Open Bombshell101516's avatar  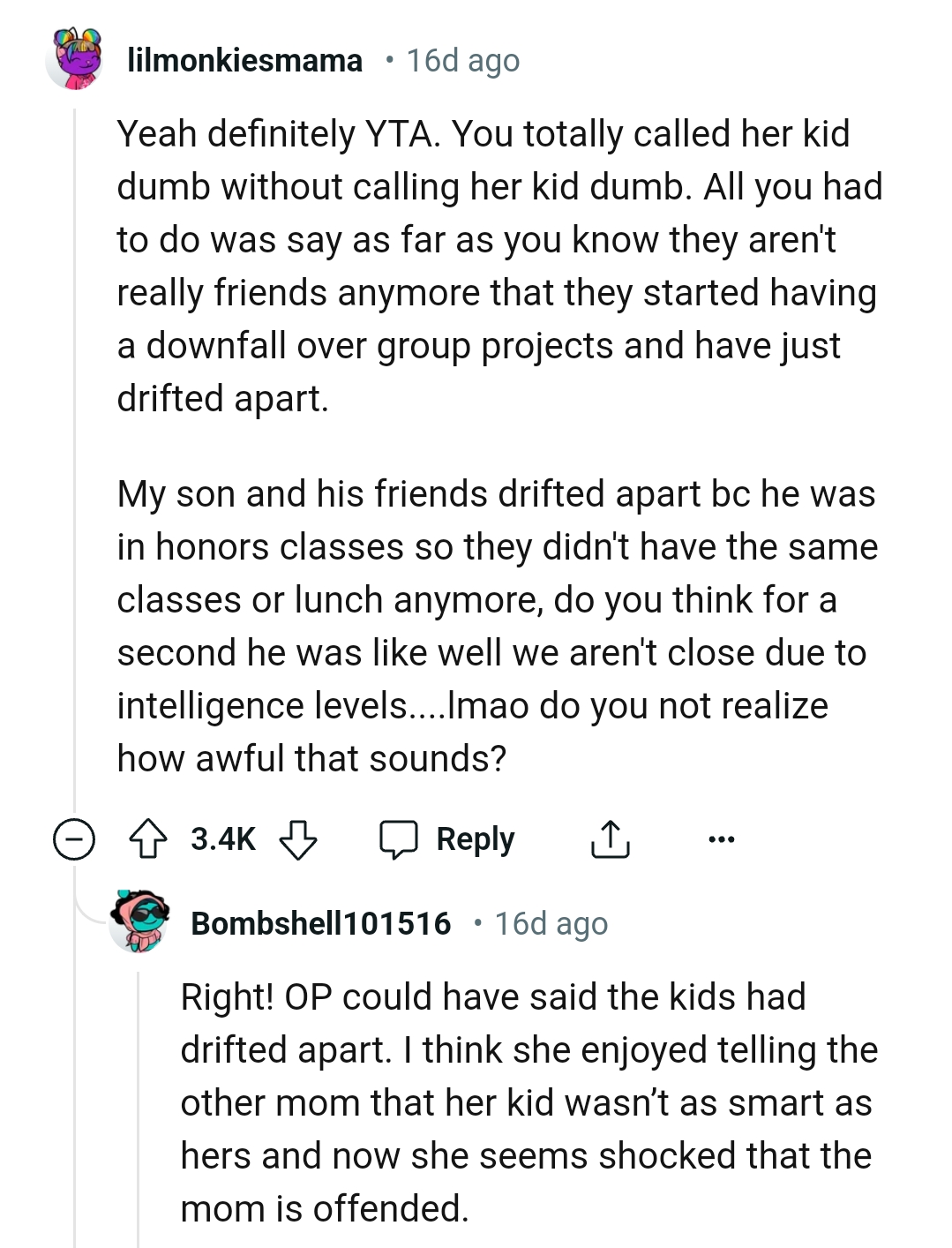[x=139, y=922]
